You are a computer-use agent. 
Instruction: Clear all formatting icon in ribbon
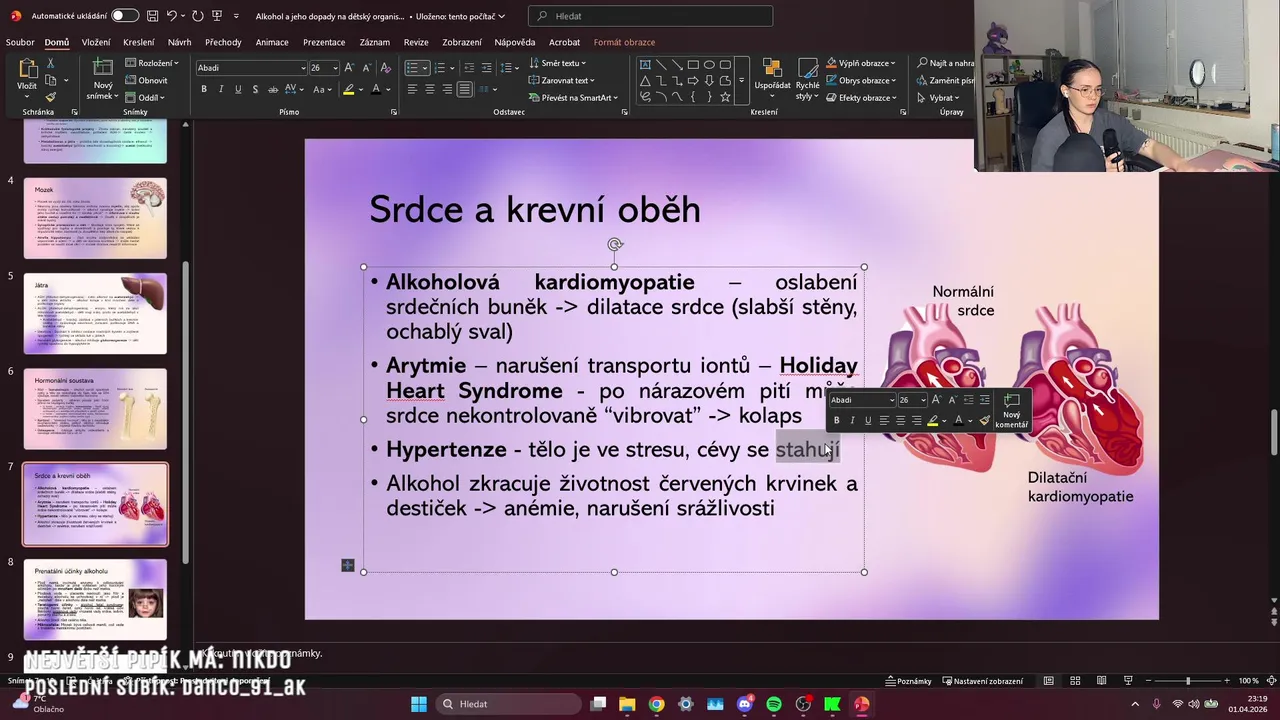click(x=385, y=67)
